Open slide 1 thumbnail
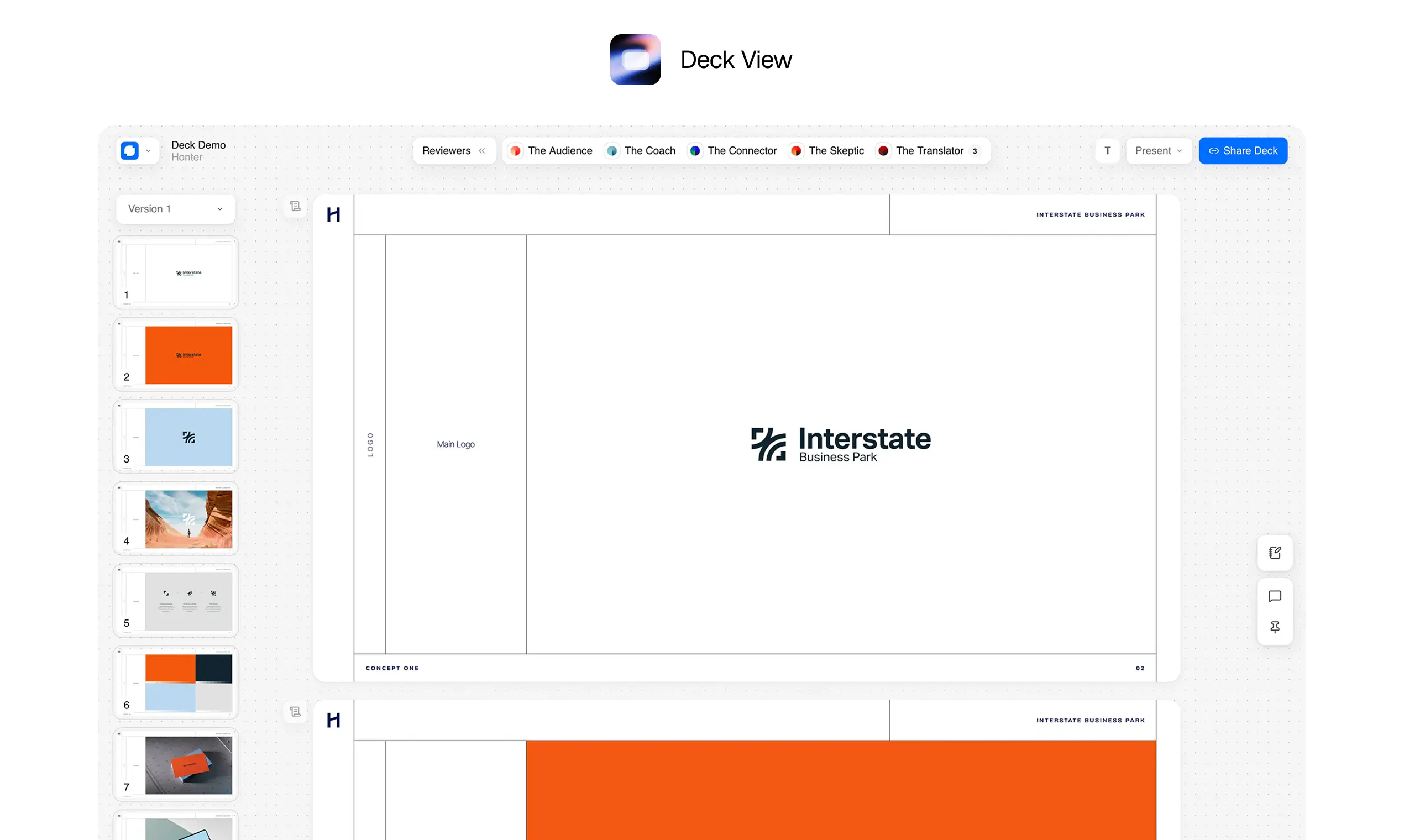This screenshot has height=840, width=1404. (x=176, y=272)
